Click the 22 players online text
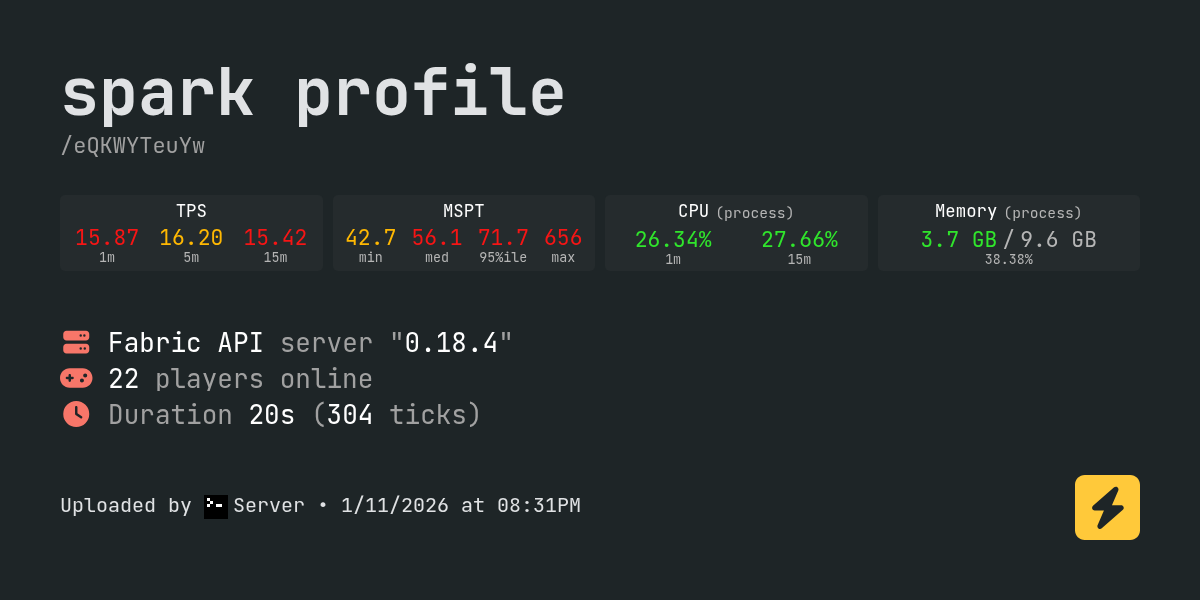This screenshot has width=1200, height=600. (x=240, y=379)
